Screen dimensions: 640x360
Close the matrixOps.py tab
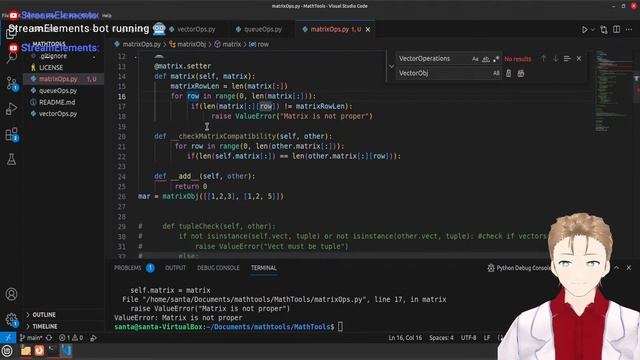[368, 29]
